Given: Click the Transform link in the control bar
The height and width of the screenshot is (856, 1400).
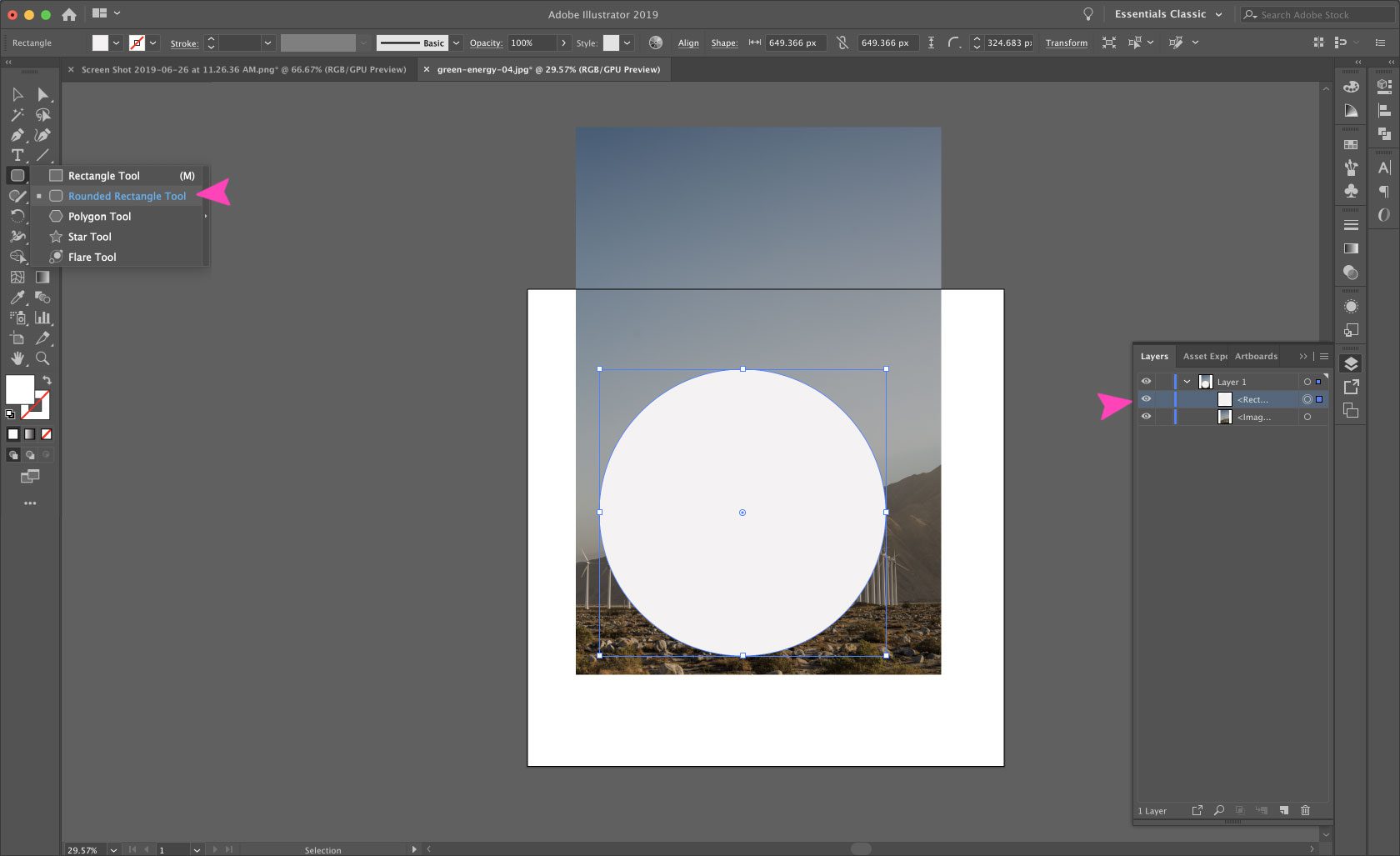Looking at the screenshot, I should click(x=1066, y=43).
